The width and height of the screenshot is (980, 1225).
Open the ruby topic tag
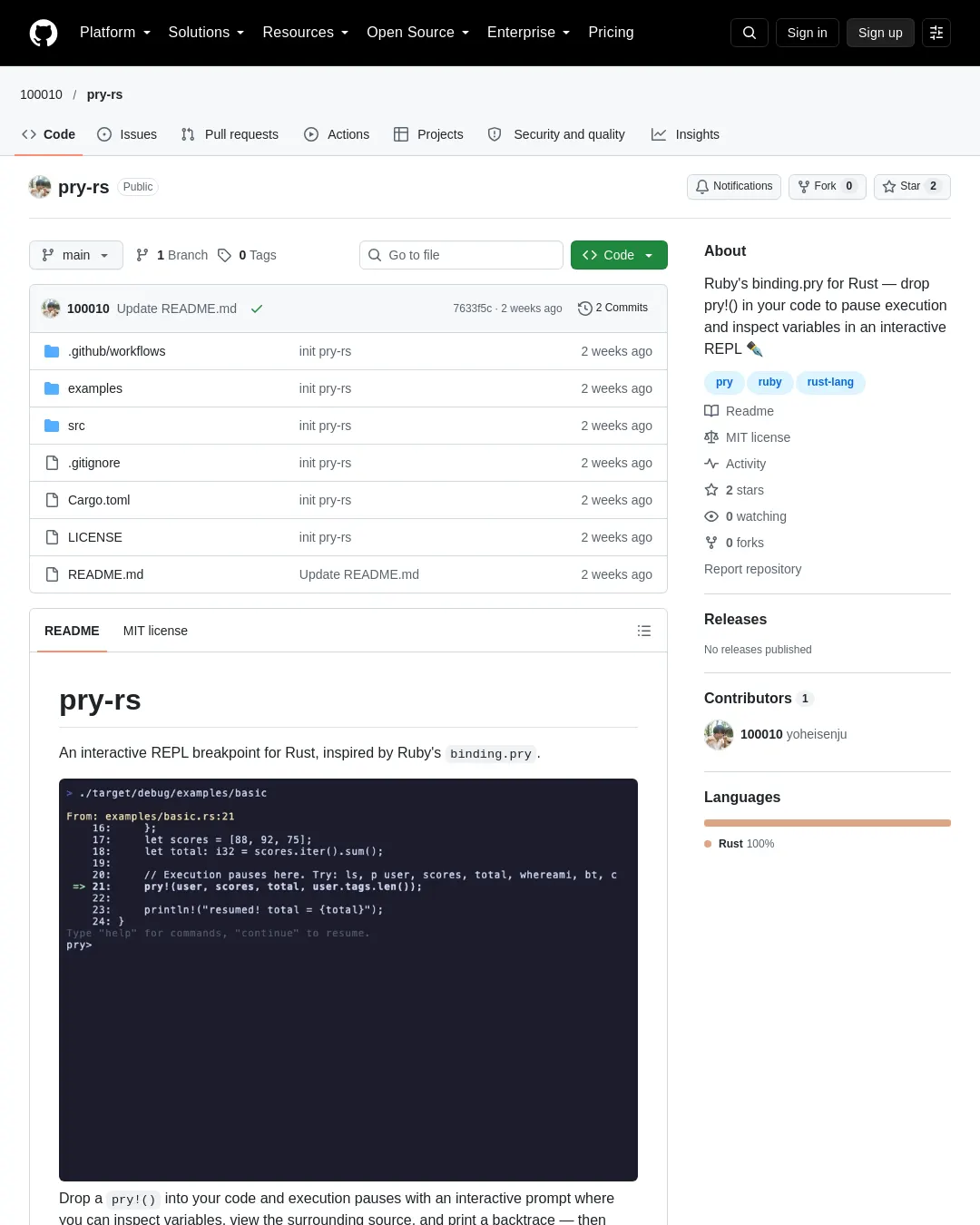769,382
